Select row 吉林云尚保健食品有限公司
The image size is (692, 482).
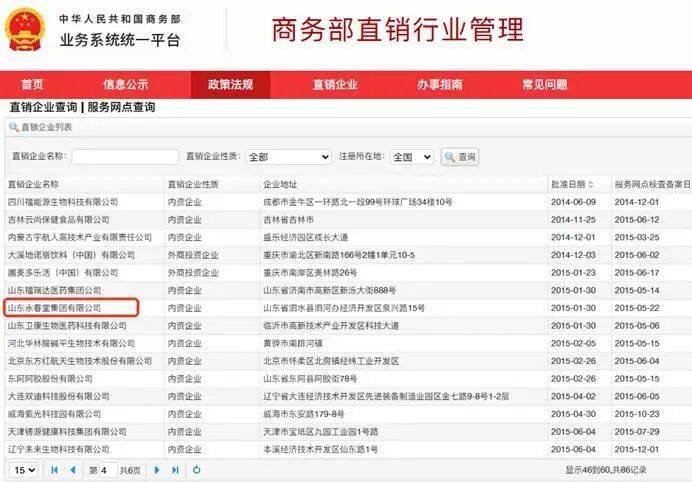348,220
